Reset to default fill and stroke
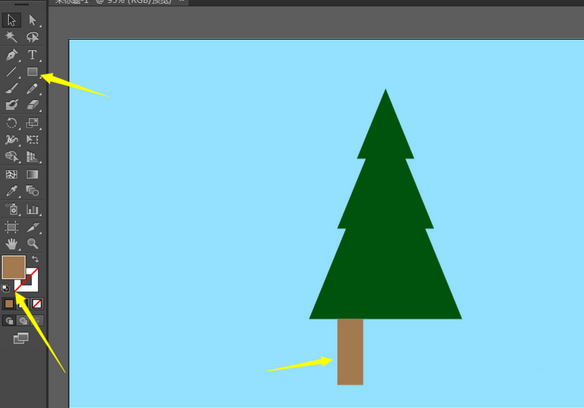 click(6, 288)
